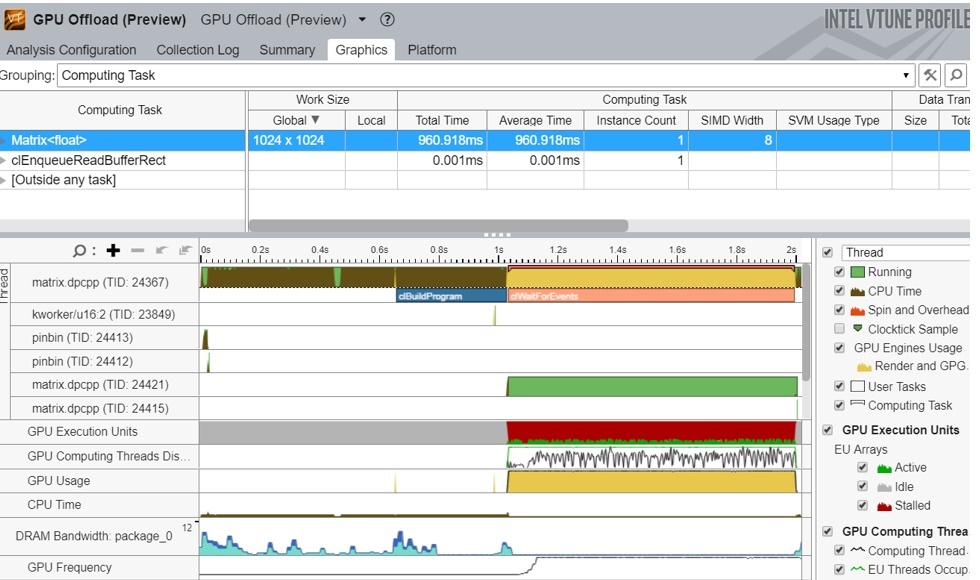Viewport: 980px width, 580px height.
Task: Click the timeline zoom in plus icon
Action: (x=113, y=251)
